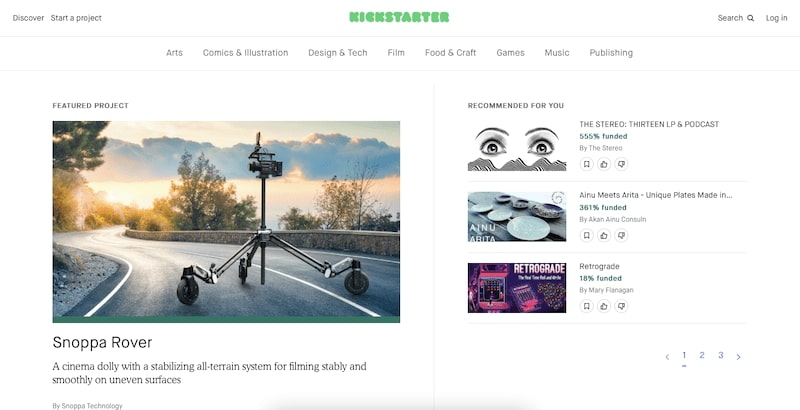Click the Ainu Arita plates thumbnail
The image size is (800, 410).
click(x=517, y=216)
